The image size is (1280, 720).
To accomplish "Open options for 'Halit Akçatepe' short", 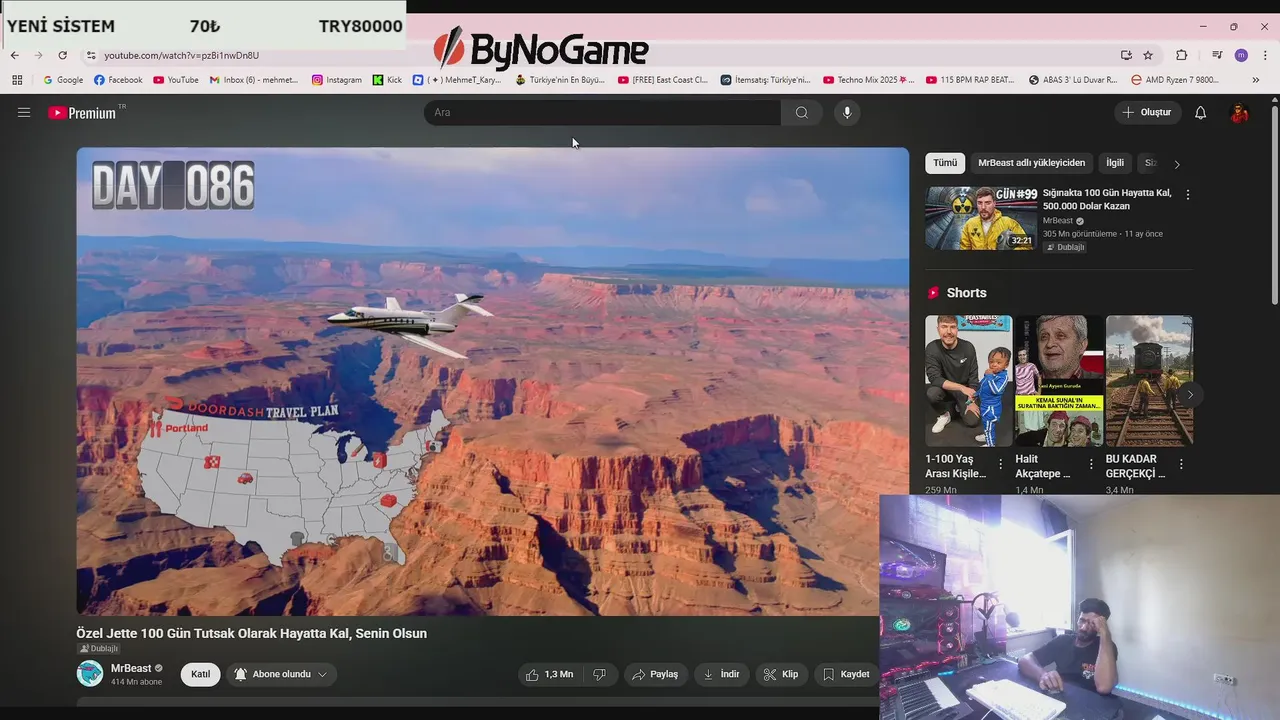I will tap(1091, 464).
